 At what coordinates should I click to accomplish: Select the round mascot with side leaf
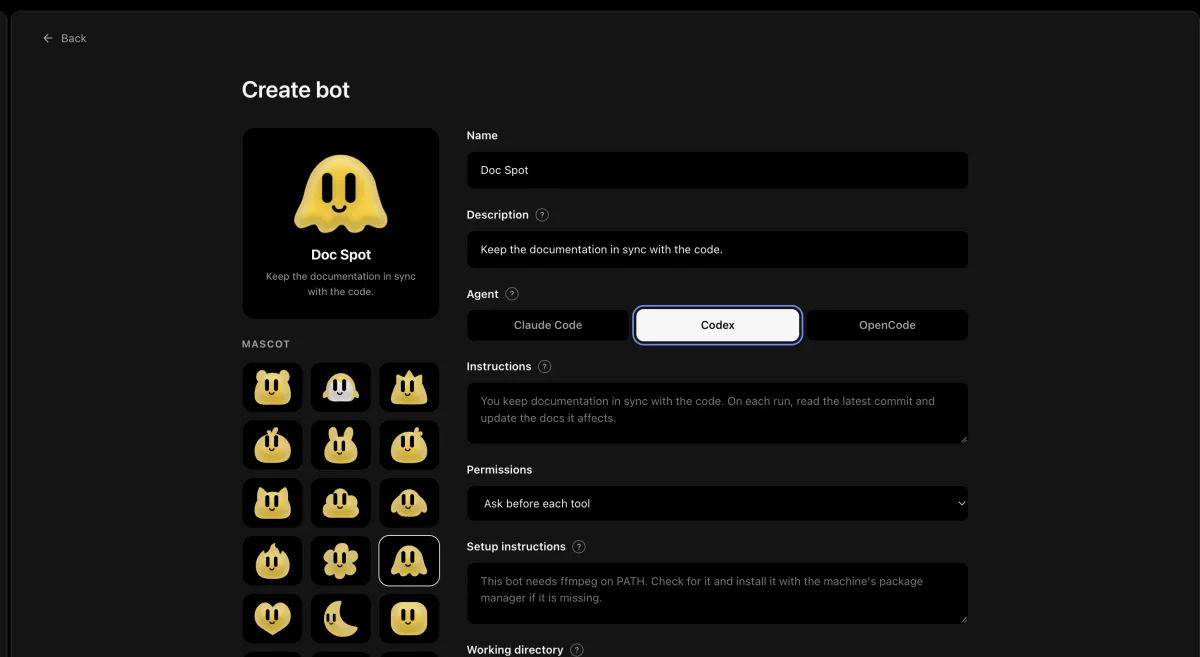tap(409, 445)
